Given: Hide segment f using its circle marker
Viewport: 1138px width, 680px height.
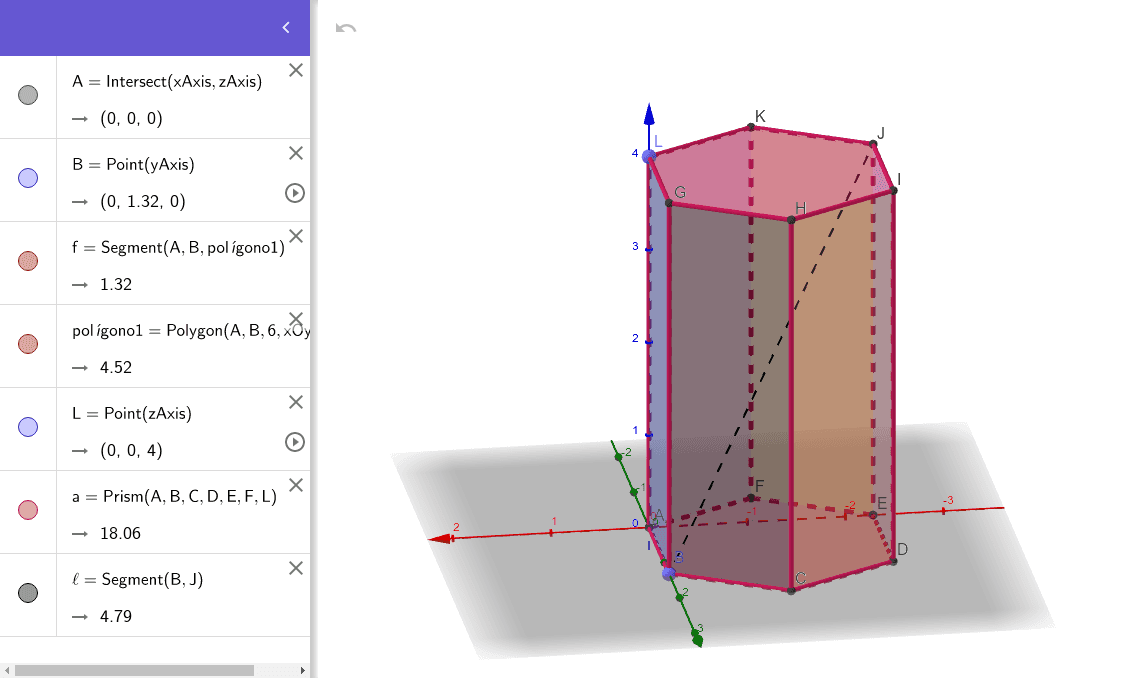Looking at the screenshot, I should (28, 261).
